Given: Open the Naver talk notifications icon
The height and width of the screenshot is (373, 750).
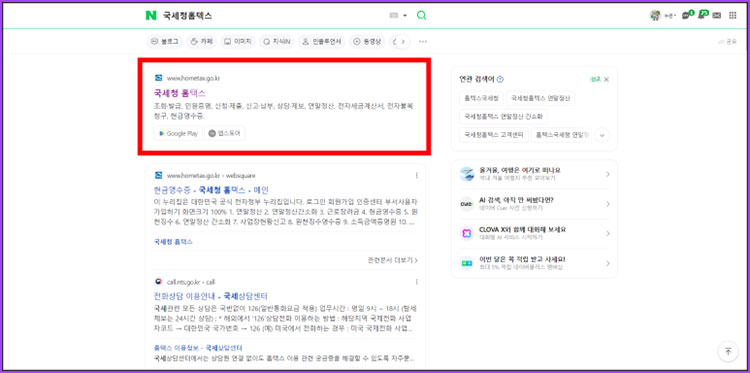Looking at the screenshot, I should pyautogui.click(x=687, y=15).
